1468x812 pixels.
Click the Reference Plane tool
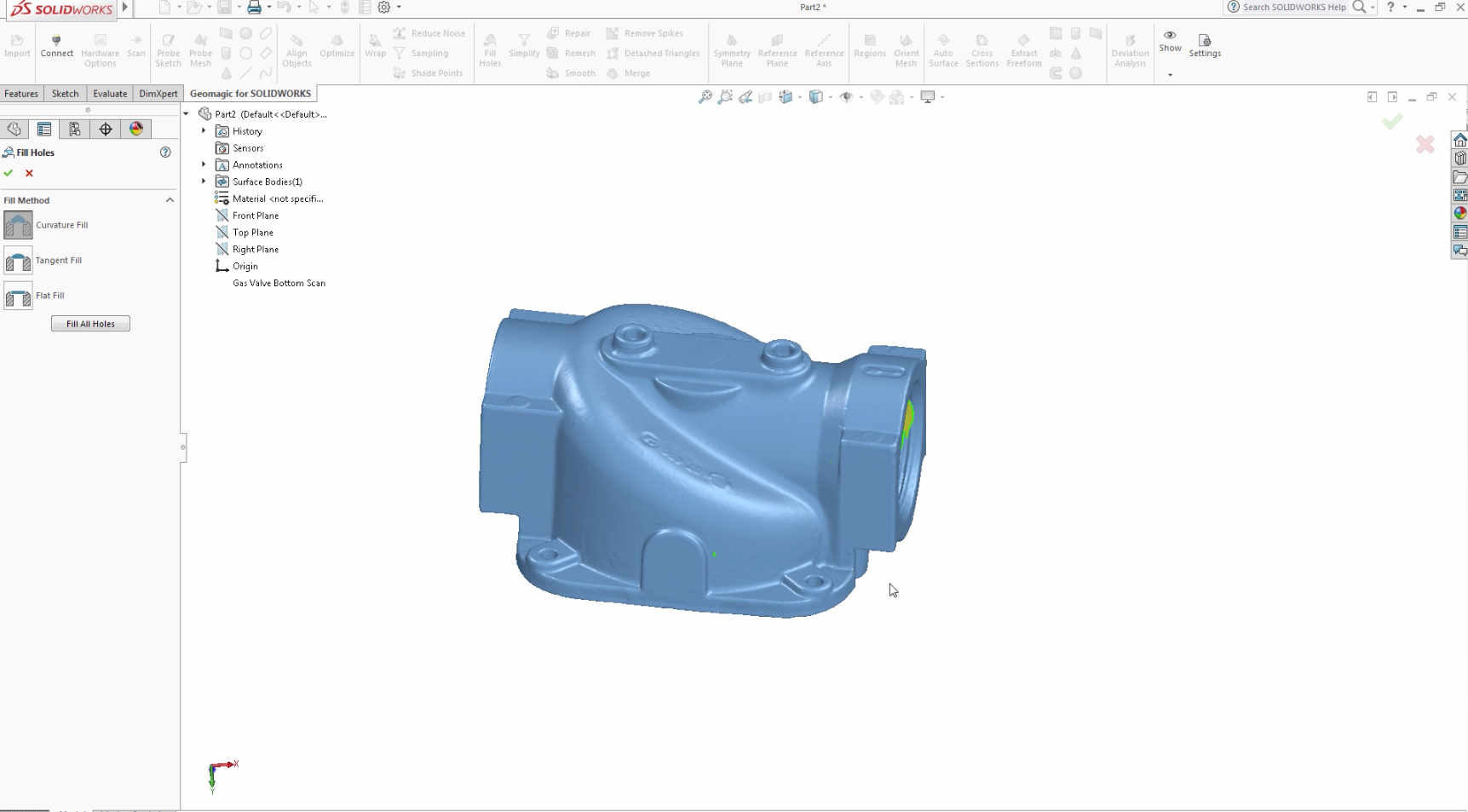tap(777, 50)
